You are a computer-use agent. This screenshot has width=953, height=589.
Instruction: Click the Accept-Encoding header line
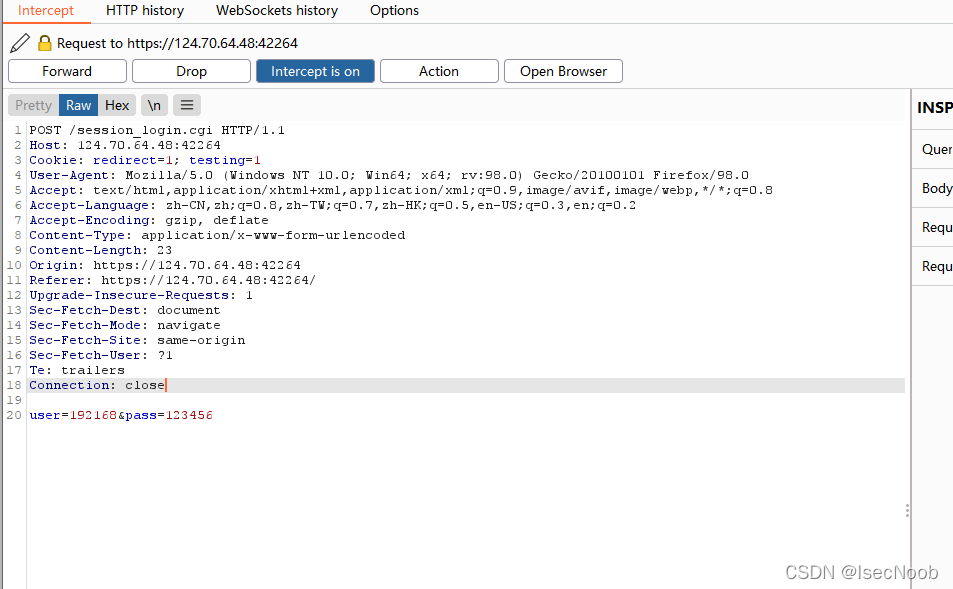pyautogui.click(x=149, y=220)
